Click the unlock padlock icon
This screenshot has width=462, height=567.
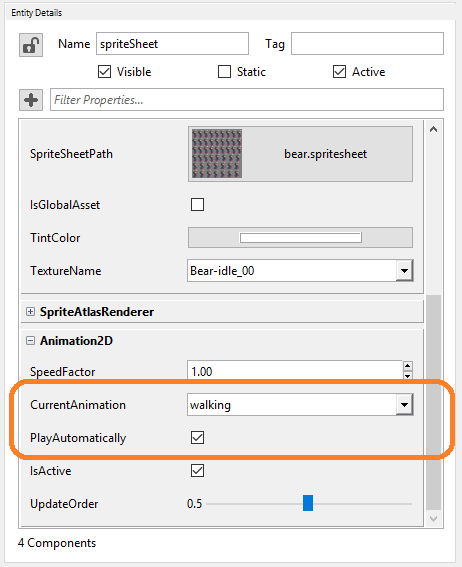click(x=31, y=45)
